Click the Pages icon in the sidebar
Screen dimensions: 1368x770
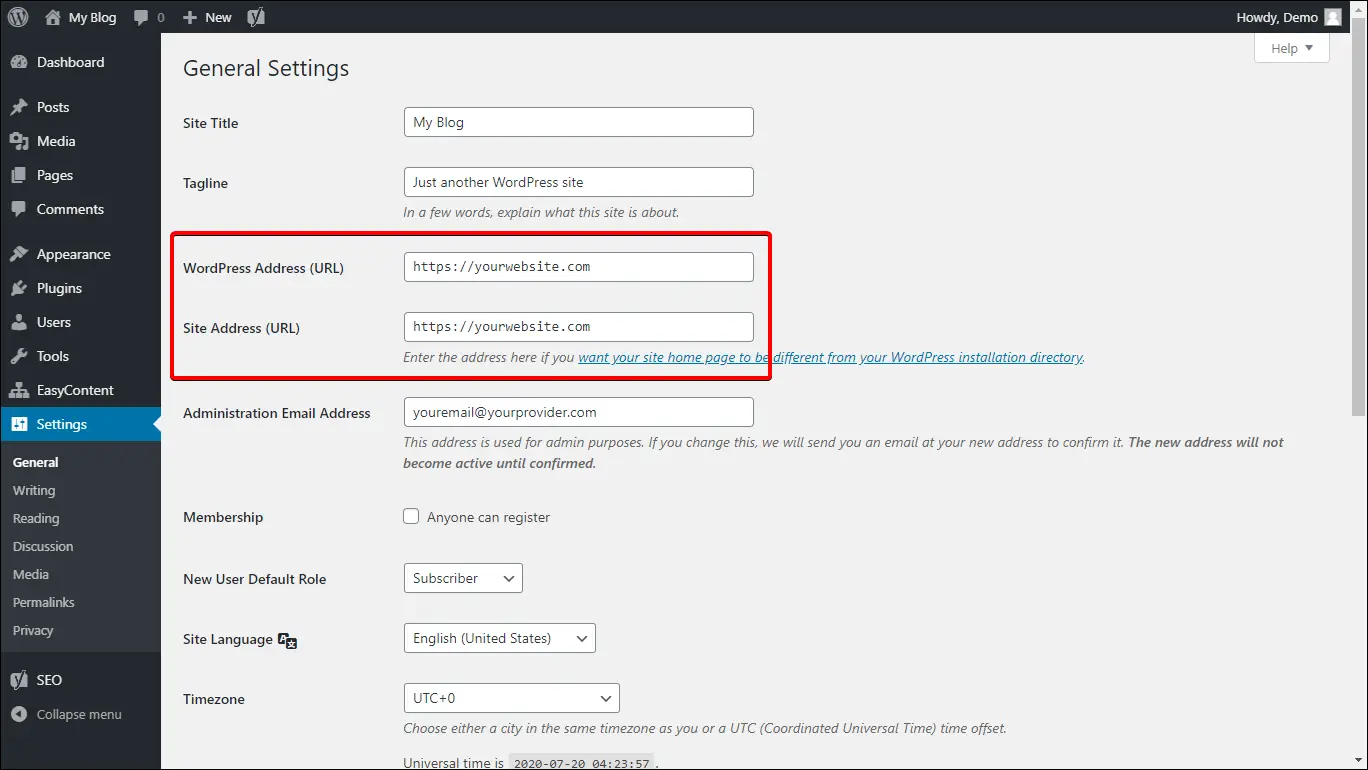(x=19, y=175)
